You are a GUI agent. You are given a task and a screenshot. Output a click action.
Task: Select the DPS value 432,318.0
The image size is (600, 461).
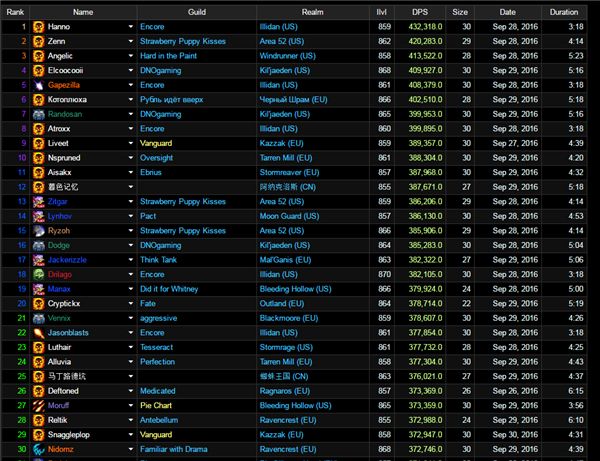[426, 27]
